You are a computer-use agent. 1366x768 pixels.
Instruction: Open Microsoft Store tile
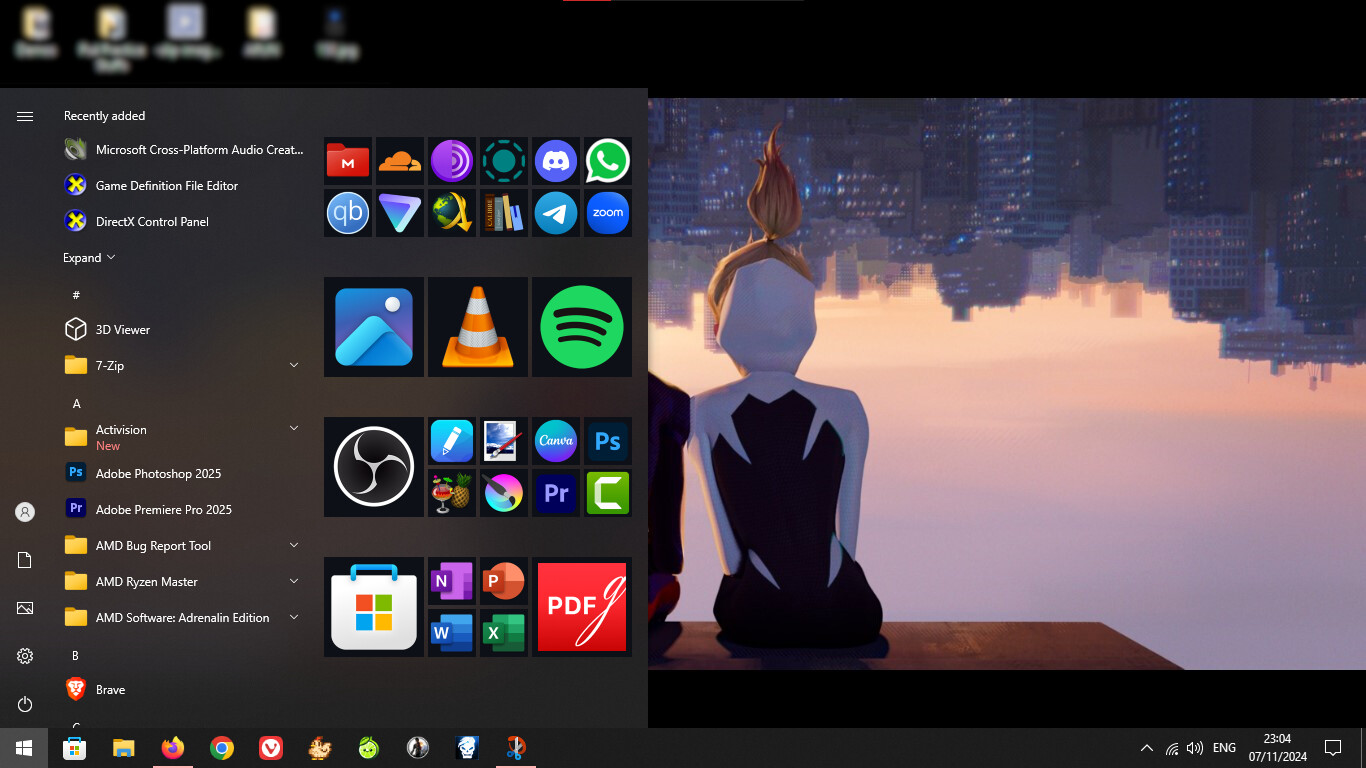373,607
